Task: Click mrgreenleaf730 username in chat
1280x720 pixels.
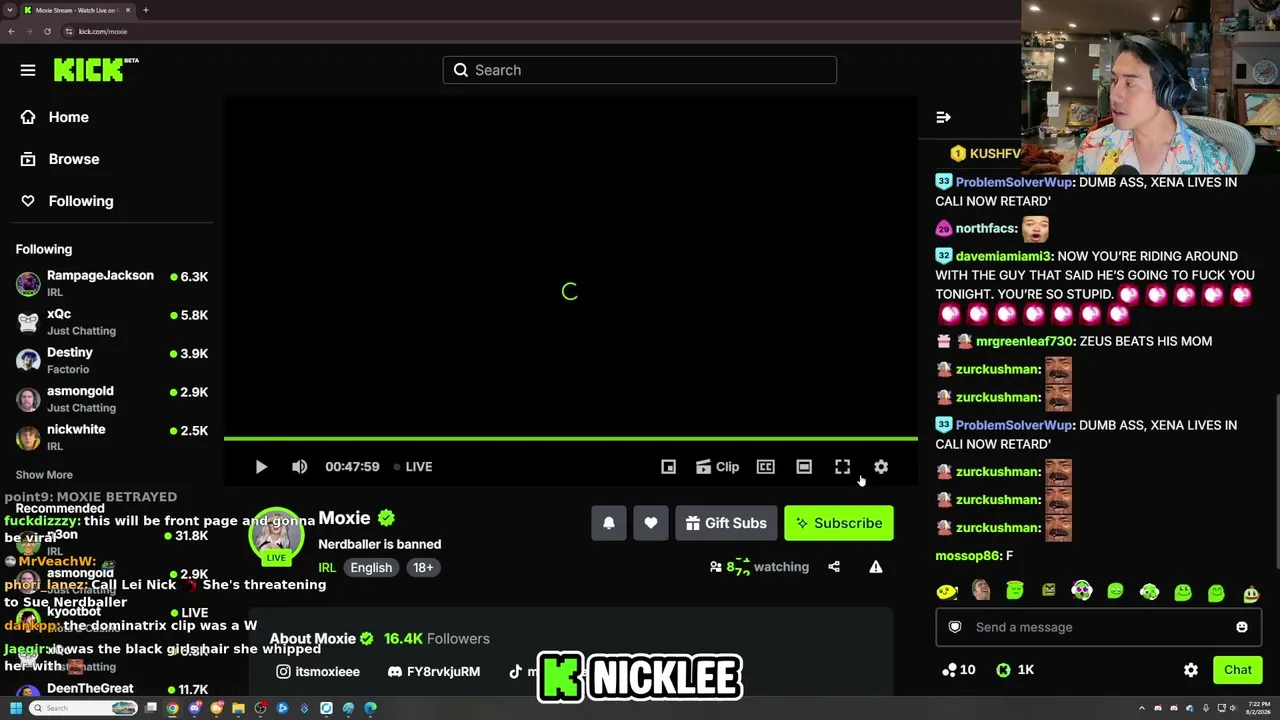Action: point(1026,341)
